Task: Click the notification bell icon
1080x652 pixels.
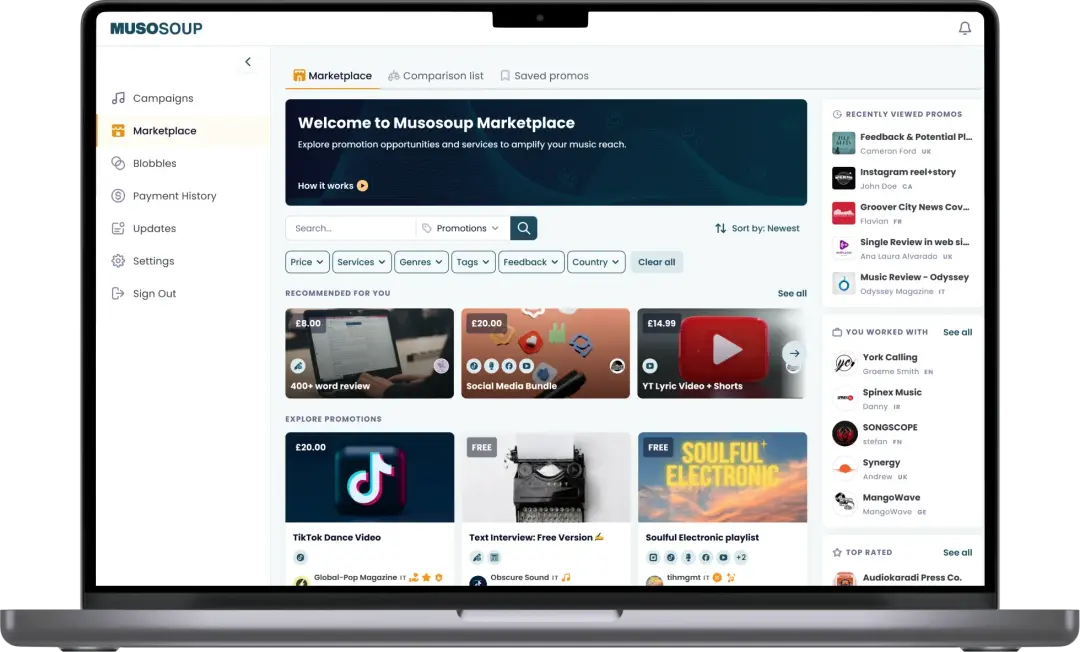Action: pos(964,29)
